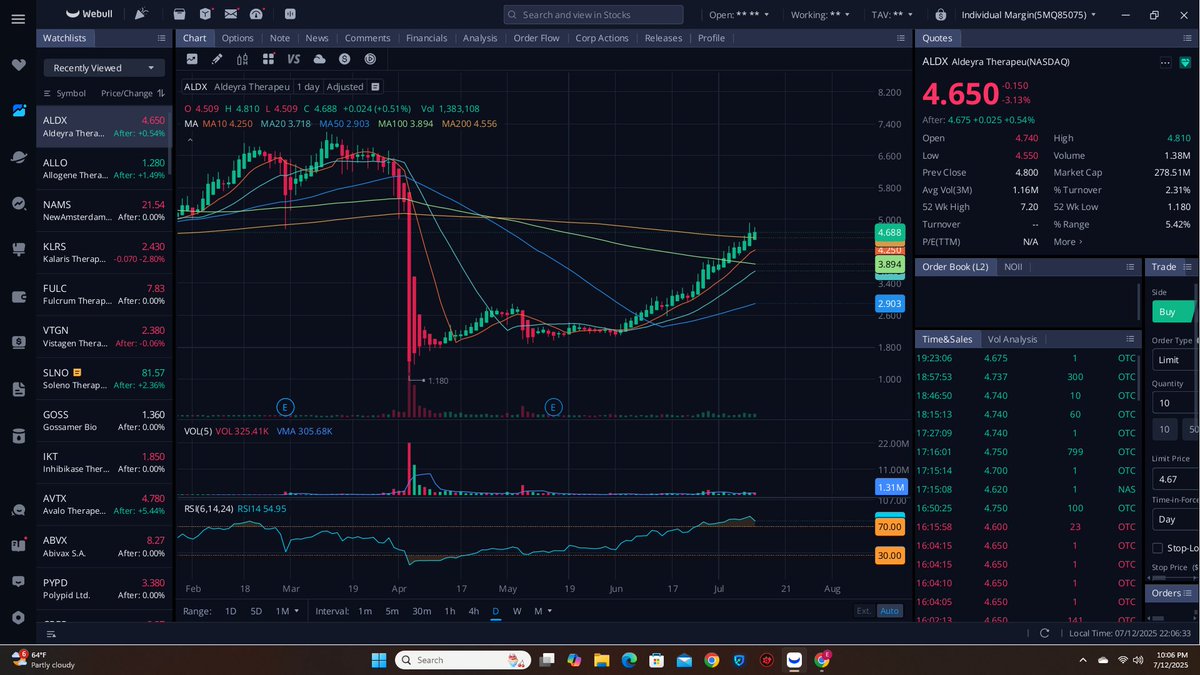Viewport: 1200px width, 675px height.
Task: Open the settings gear in left sidebar
Action: tap(18, 617)
